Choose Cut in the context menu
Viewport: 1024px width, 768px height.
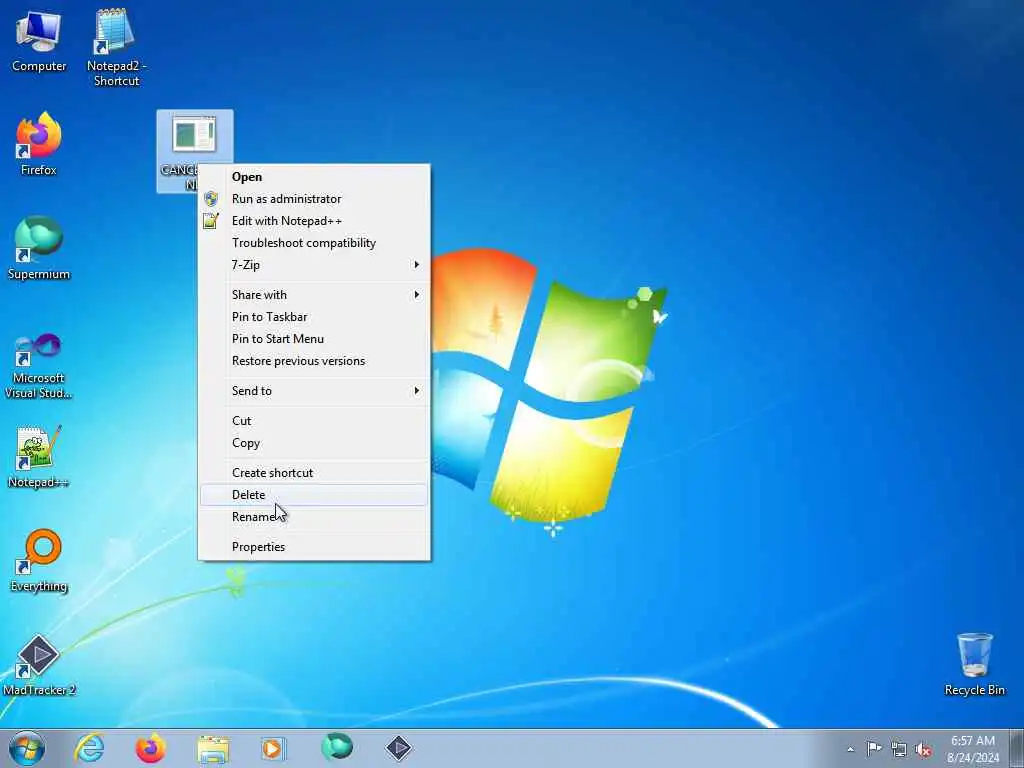[313, 421]
